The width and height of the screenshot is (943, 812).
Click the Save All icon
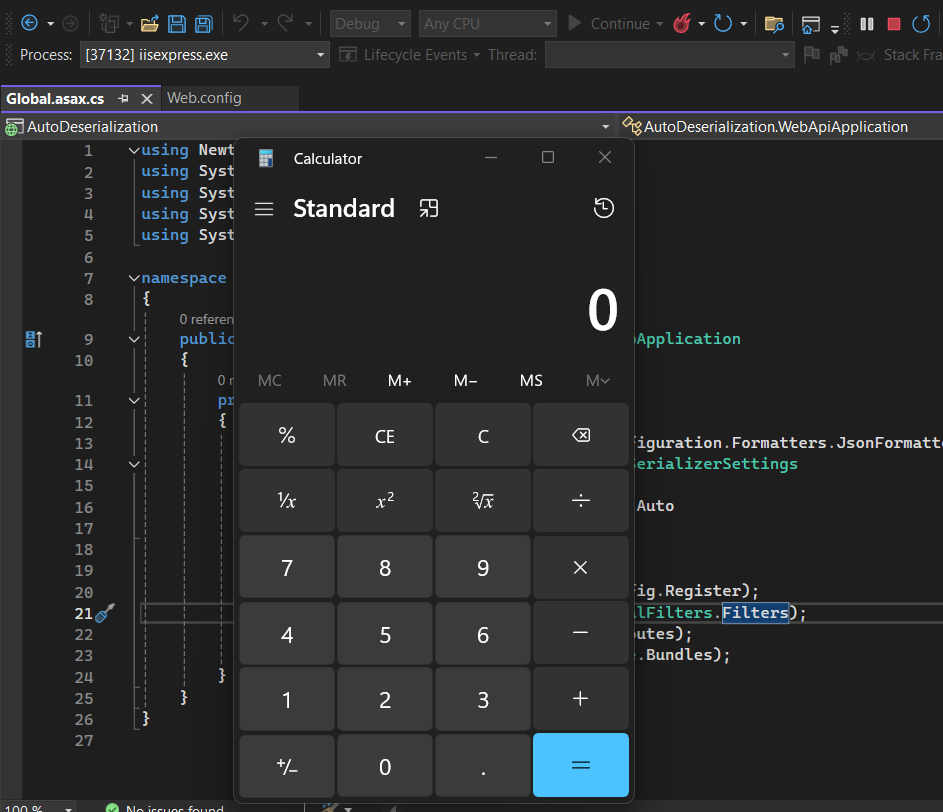(x=204, y=24)
